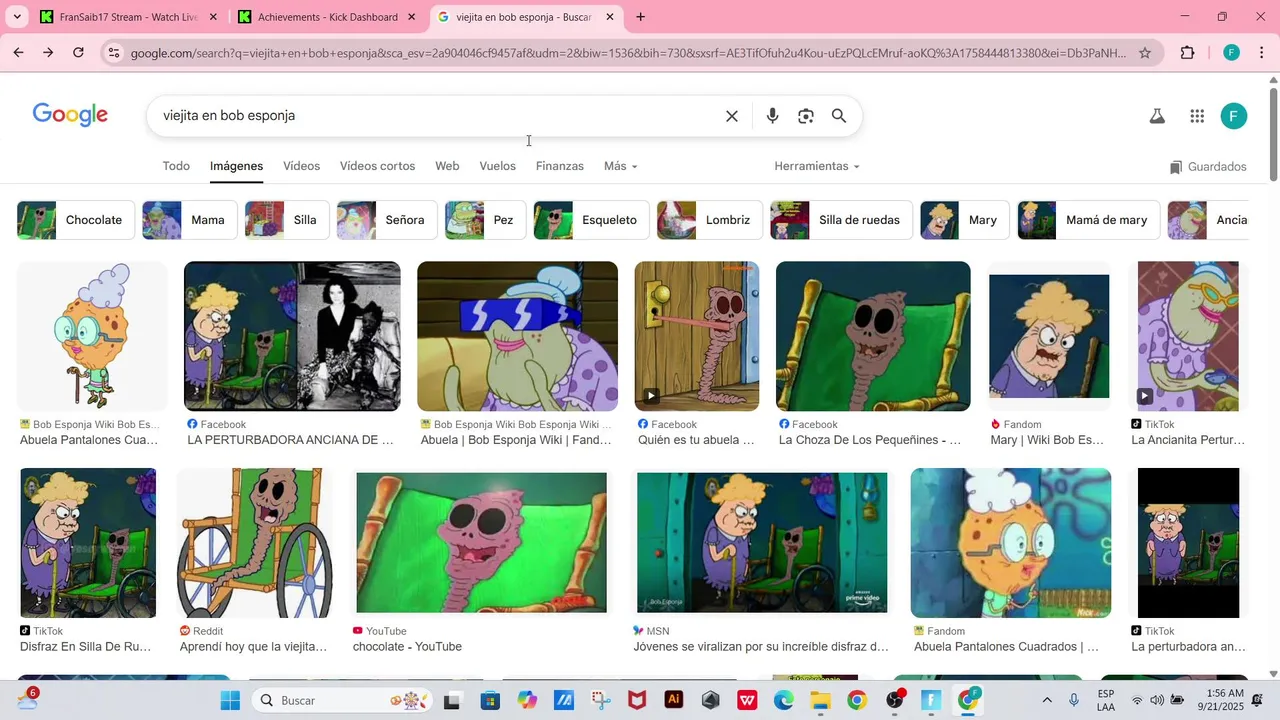The image size is (1280, 720).
Task: Filter images by the Silla de ruedas chip
Action: point(841,220)
